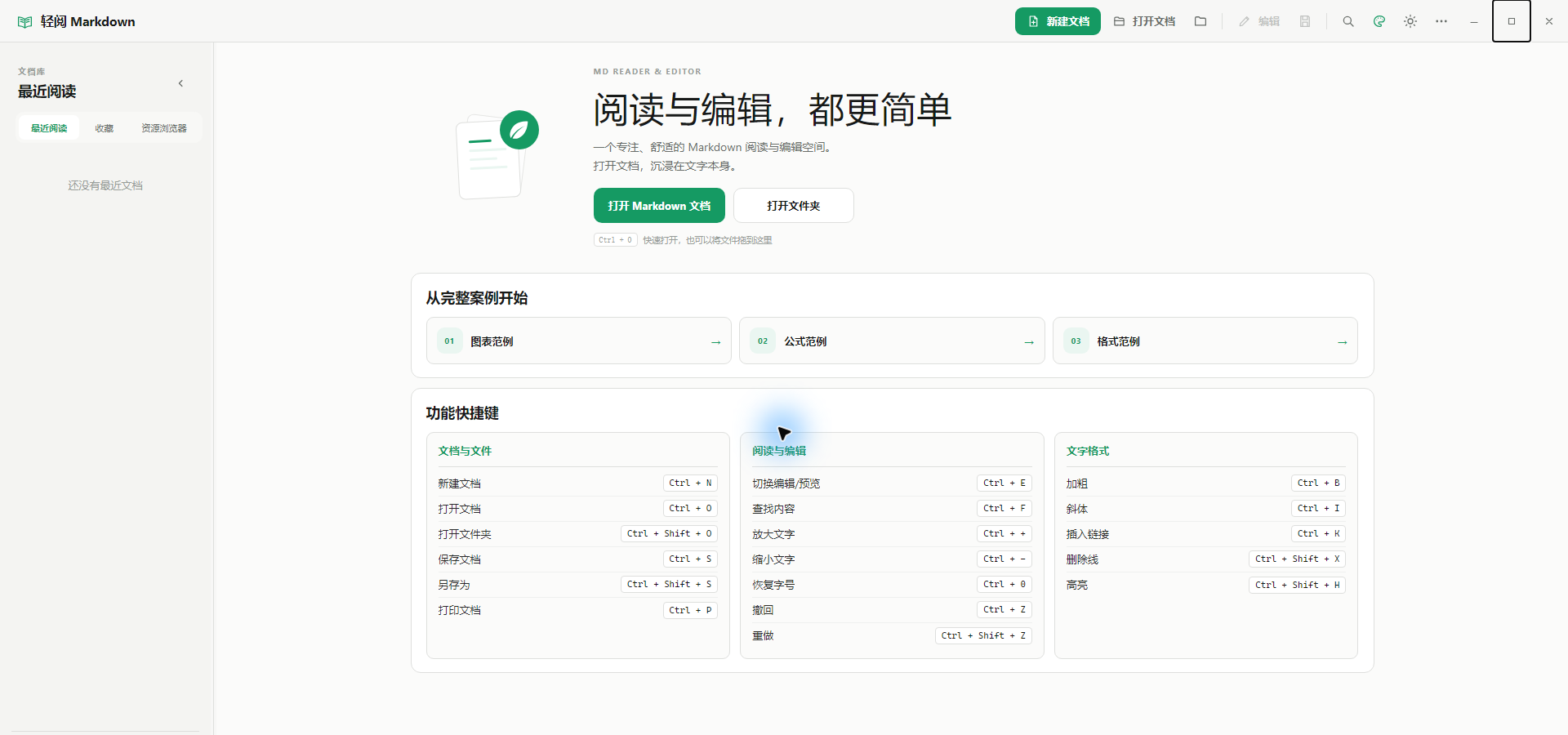Click the green 打开 Markdown 文档 button
Screen dimensions: 1568x735
tap(659, 206)
